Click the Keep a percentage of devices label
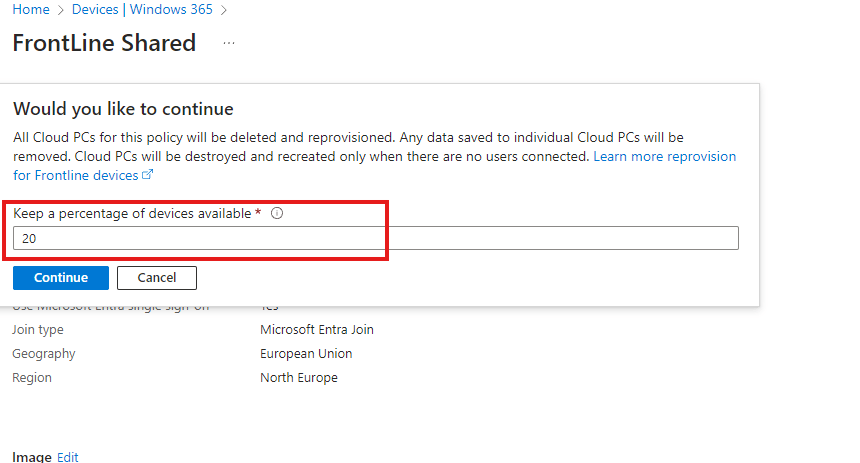860x463 pixels. tap(131, 213)
